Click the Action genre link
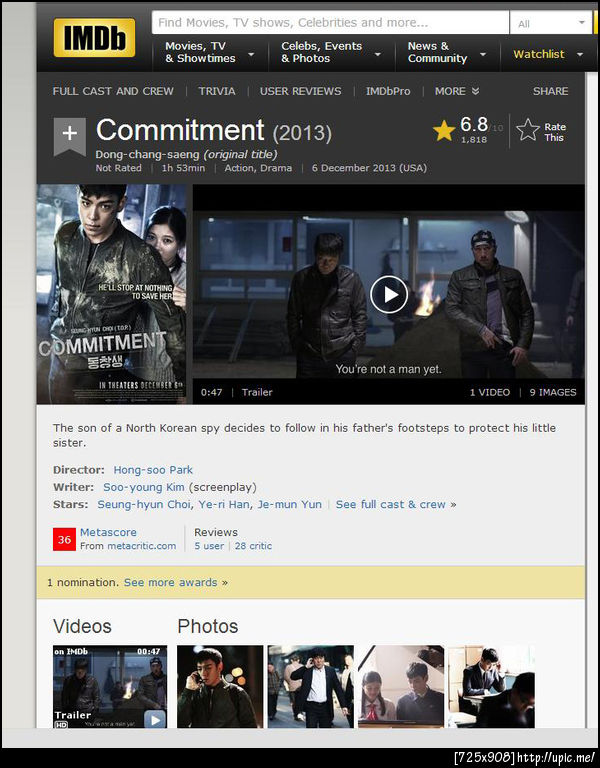Viewport: 600px width, 768px height. tap(238, 168)
